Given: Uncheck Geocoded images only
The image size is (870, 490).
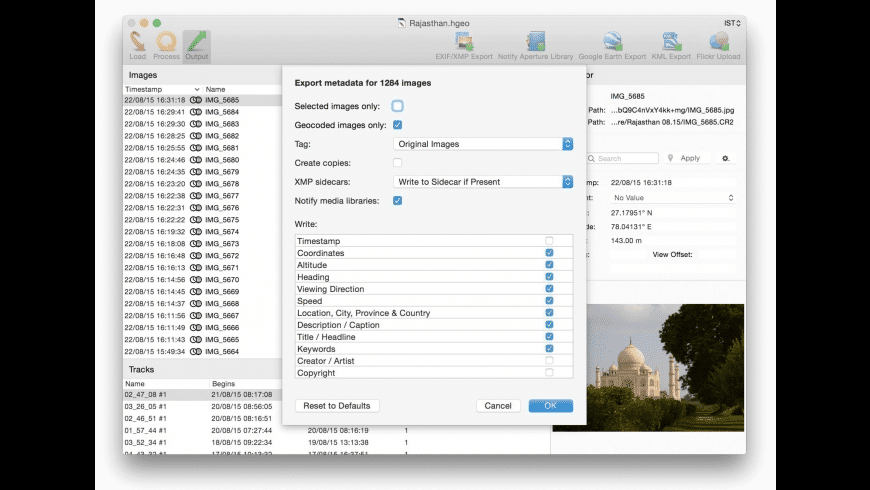Looking at the screenshot, I should (397, 125).
